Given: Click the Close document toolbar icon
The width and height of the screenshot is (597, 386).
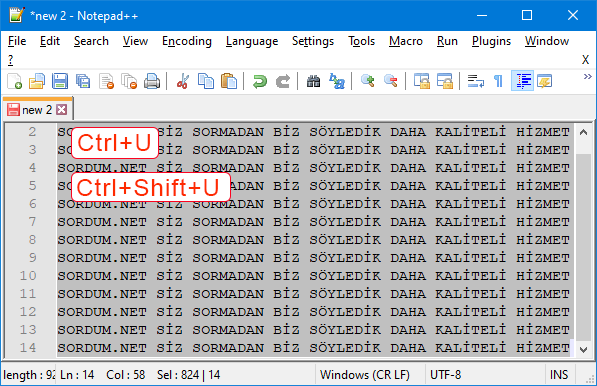Looking at the screenshot, I should [106, 81].
